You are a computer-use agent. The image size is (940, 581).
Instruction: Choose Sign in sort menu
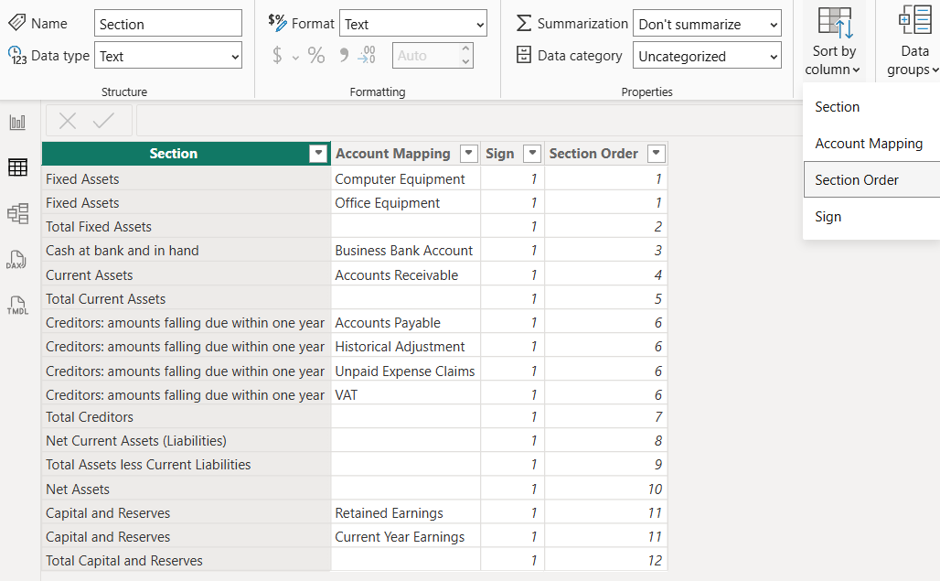pyautogui.click(x=872, y=216)
